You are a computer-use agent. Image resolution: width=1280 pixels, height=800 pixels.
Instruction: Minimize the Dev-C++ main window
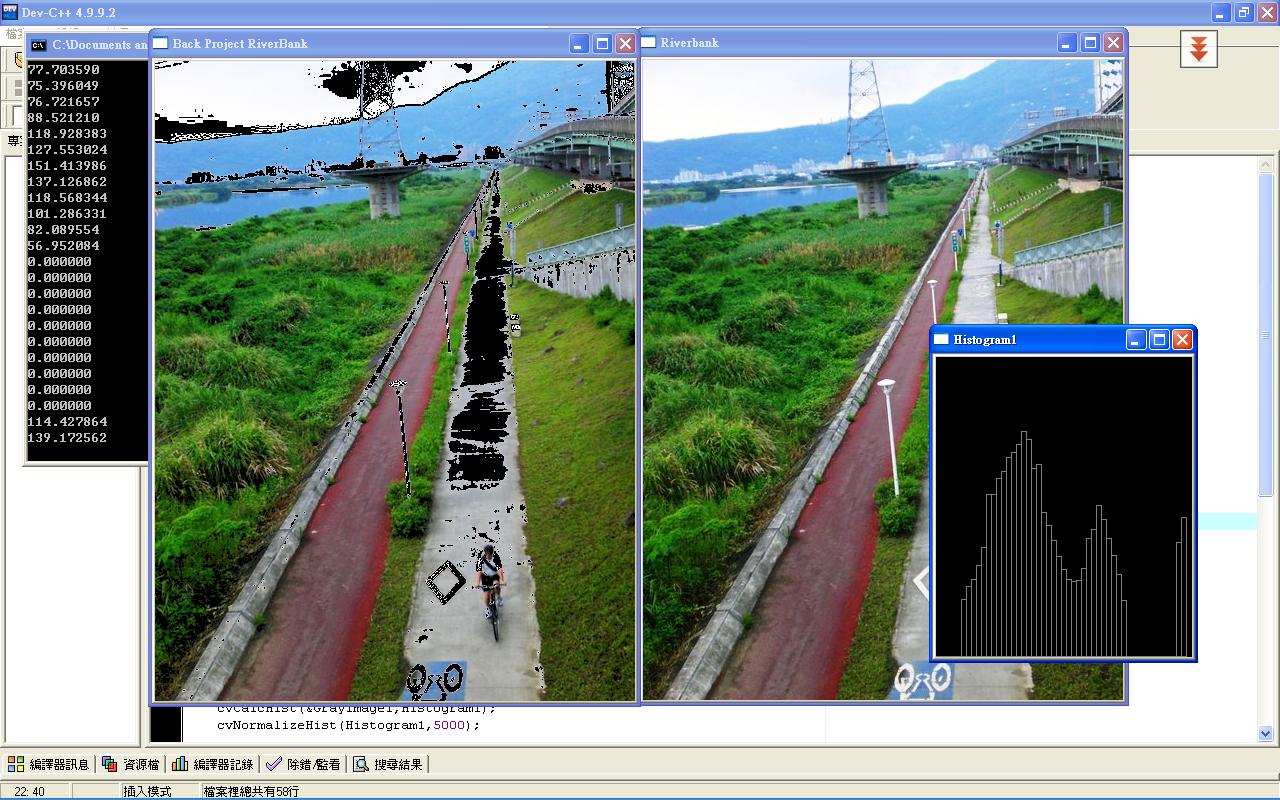(1221, 12)
